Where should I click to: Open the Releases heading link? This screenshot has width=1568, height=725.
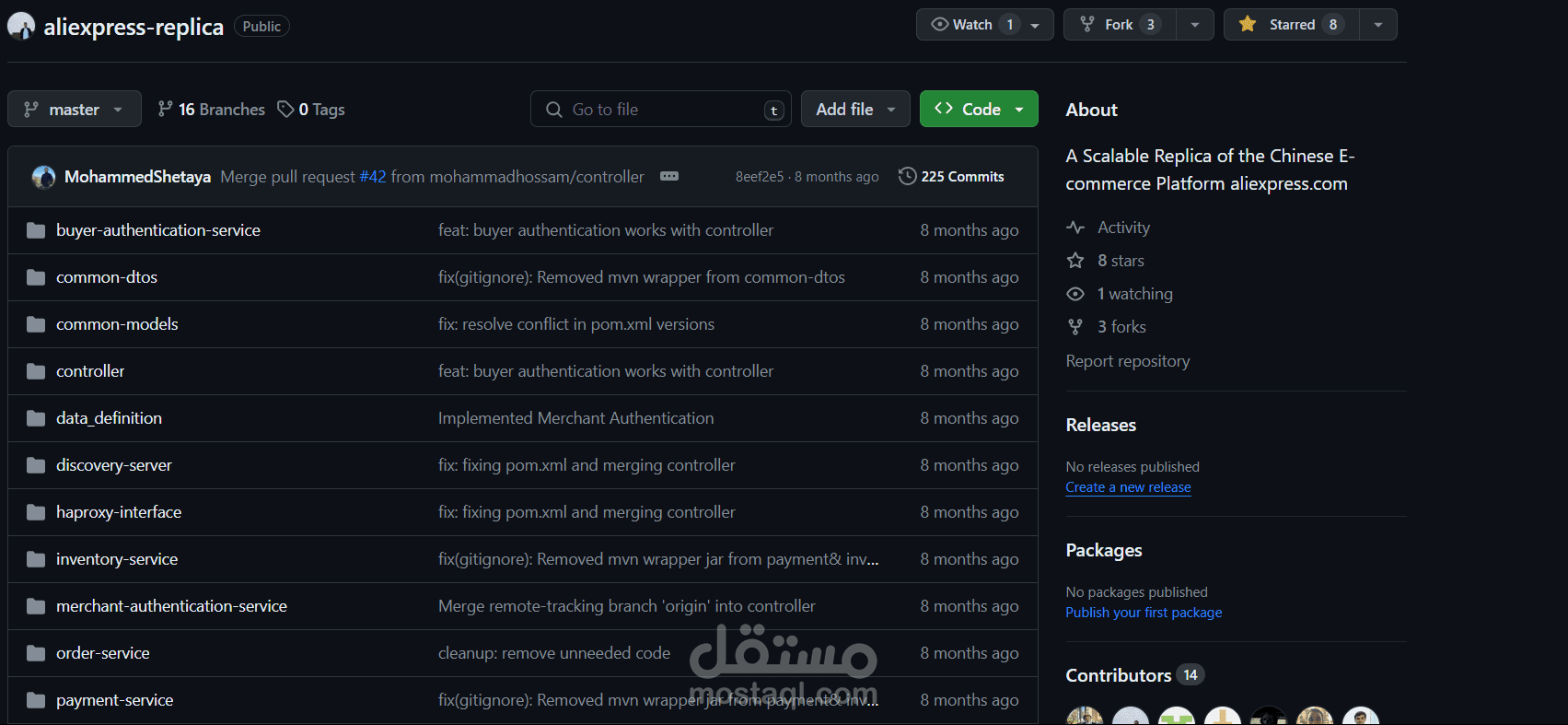click(1101, 425)
